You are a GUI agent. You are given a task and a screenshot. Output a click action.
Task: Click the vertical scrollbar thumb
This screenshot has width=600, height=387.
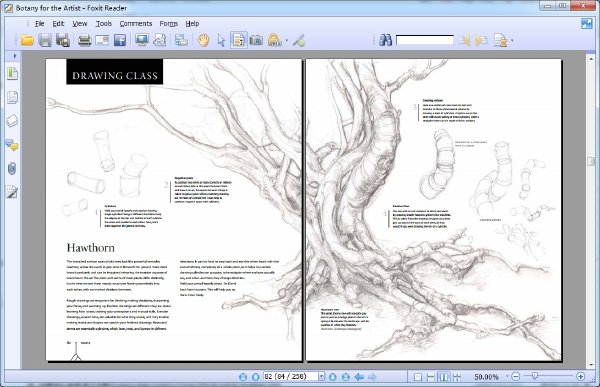[591, 161]
